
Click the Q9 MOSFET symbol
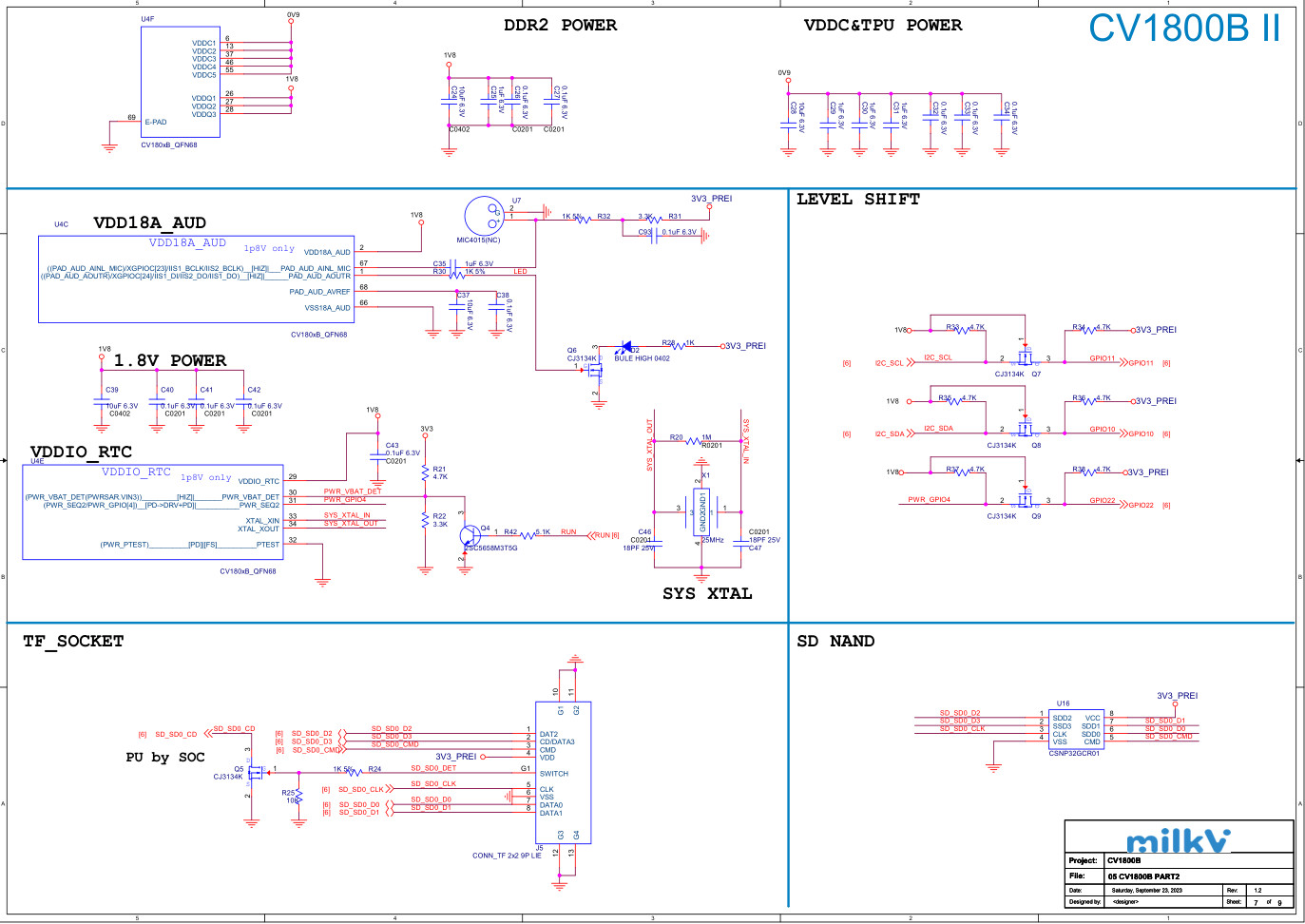(1025, 500)
